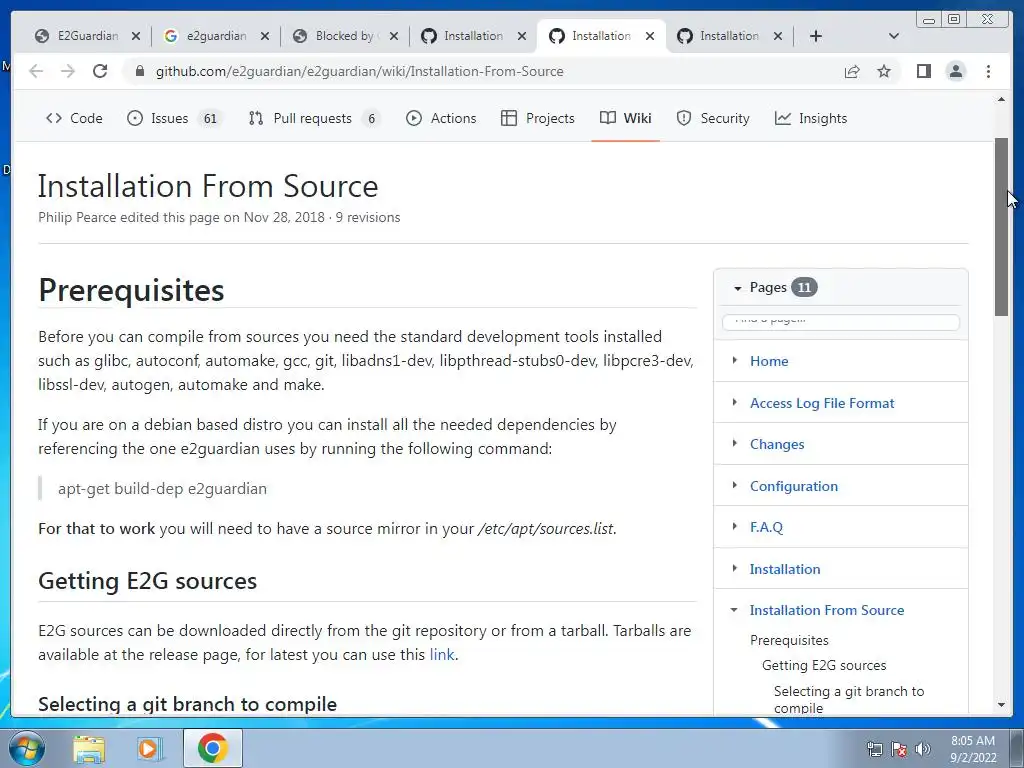Click the share page icon in address bar

tap(852, 71)
